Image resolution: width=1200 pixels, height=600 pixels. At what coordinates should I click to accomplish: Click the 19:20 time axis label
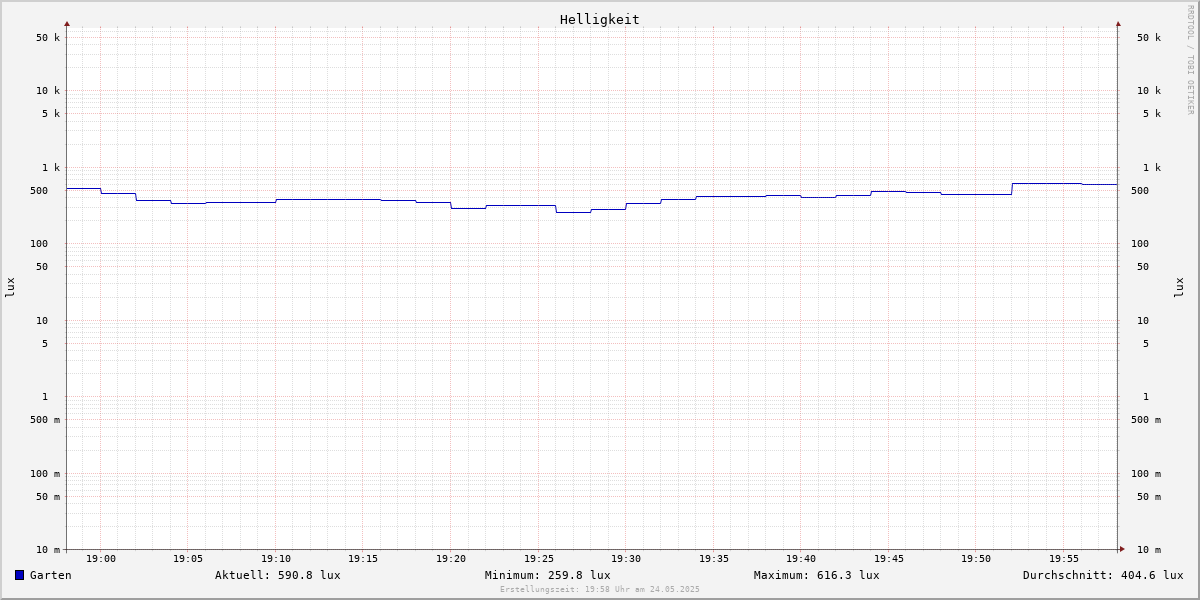[451, 559]
